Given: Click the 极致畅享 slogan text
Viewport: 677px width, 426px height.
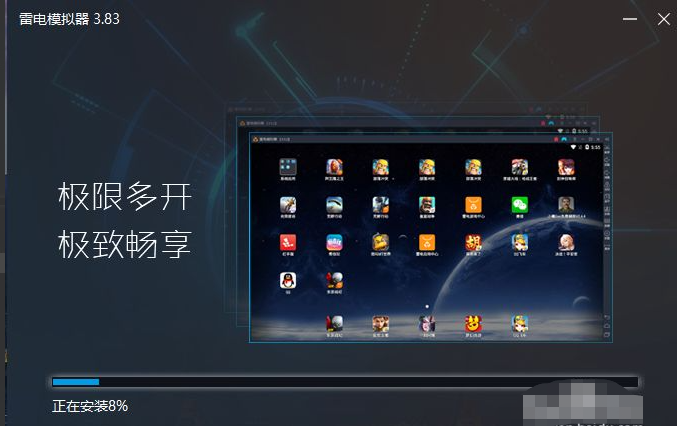Looking at the screenshot, I should click(x=124, y=243).
